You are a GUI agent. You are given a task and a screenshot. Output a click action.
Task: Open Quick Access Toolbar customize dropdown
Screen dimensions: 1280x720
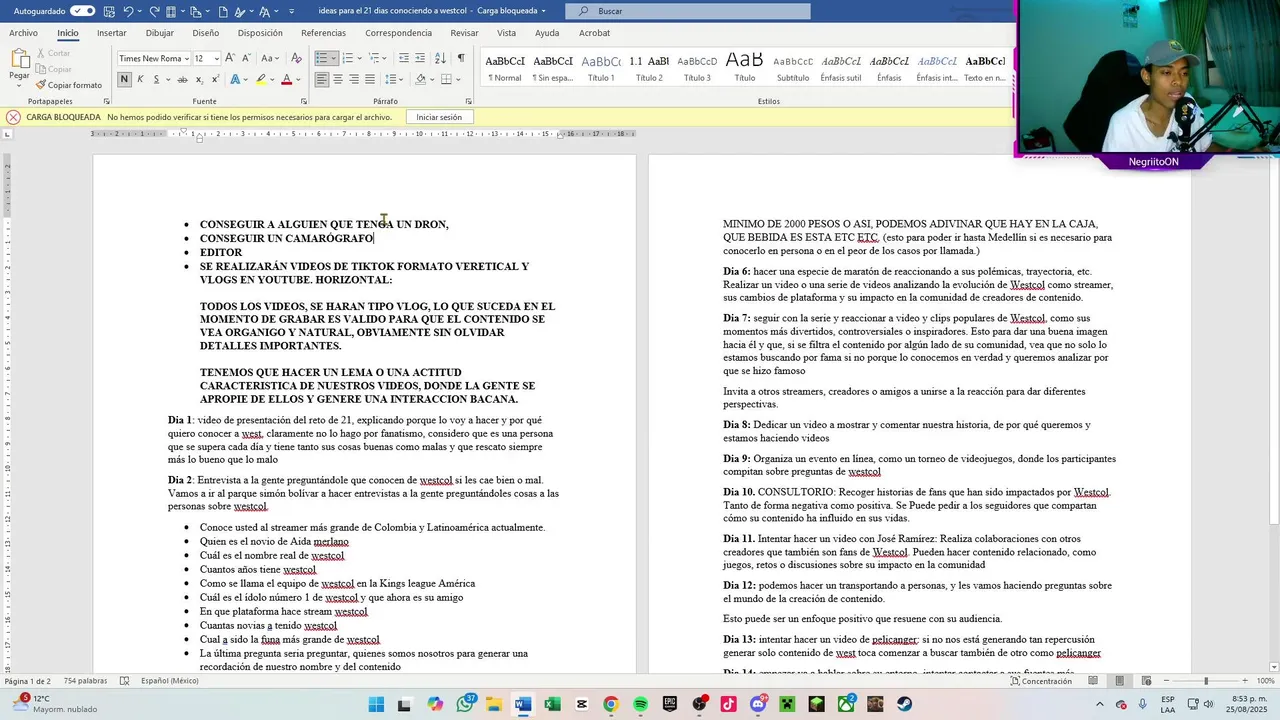pos(291,11)
